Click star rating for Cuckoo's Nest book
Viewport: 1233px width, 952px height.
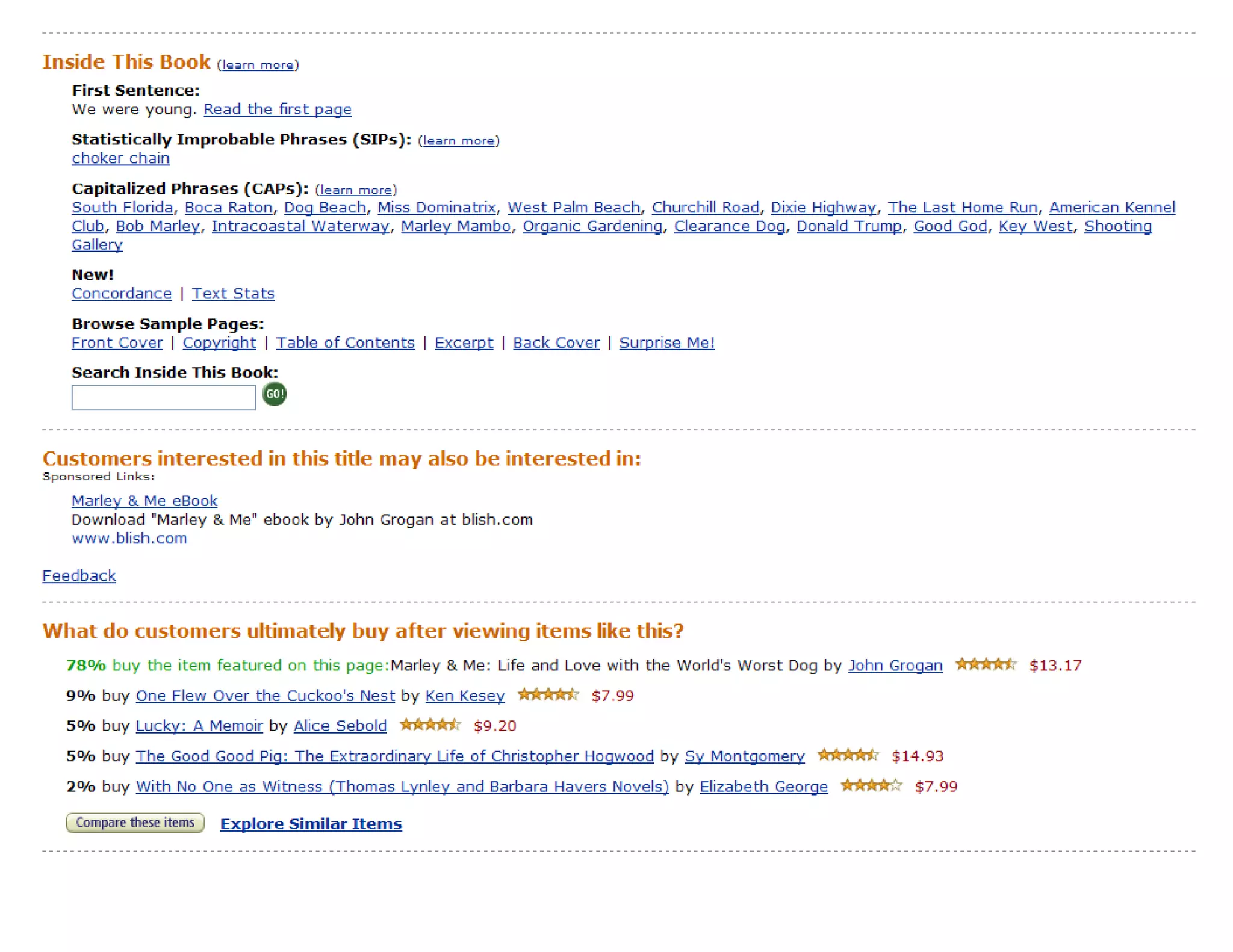[x=548, y=695]
